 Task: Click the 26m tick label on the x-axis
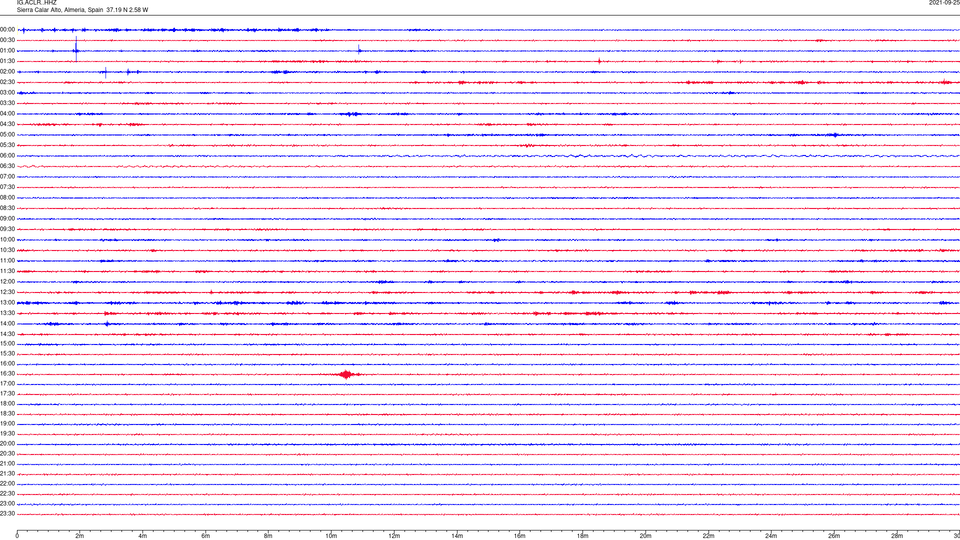point(834,536)
